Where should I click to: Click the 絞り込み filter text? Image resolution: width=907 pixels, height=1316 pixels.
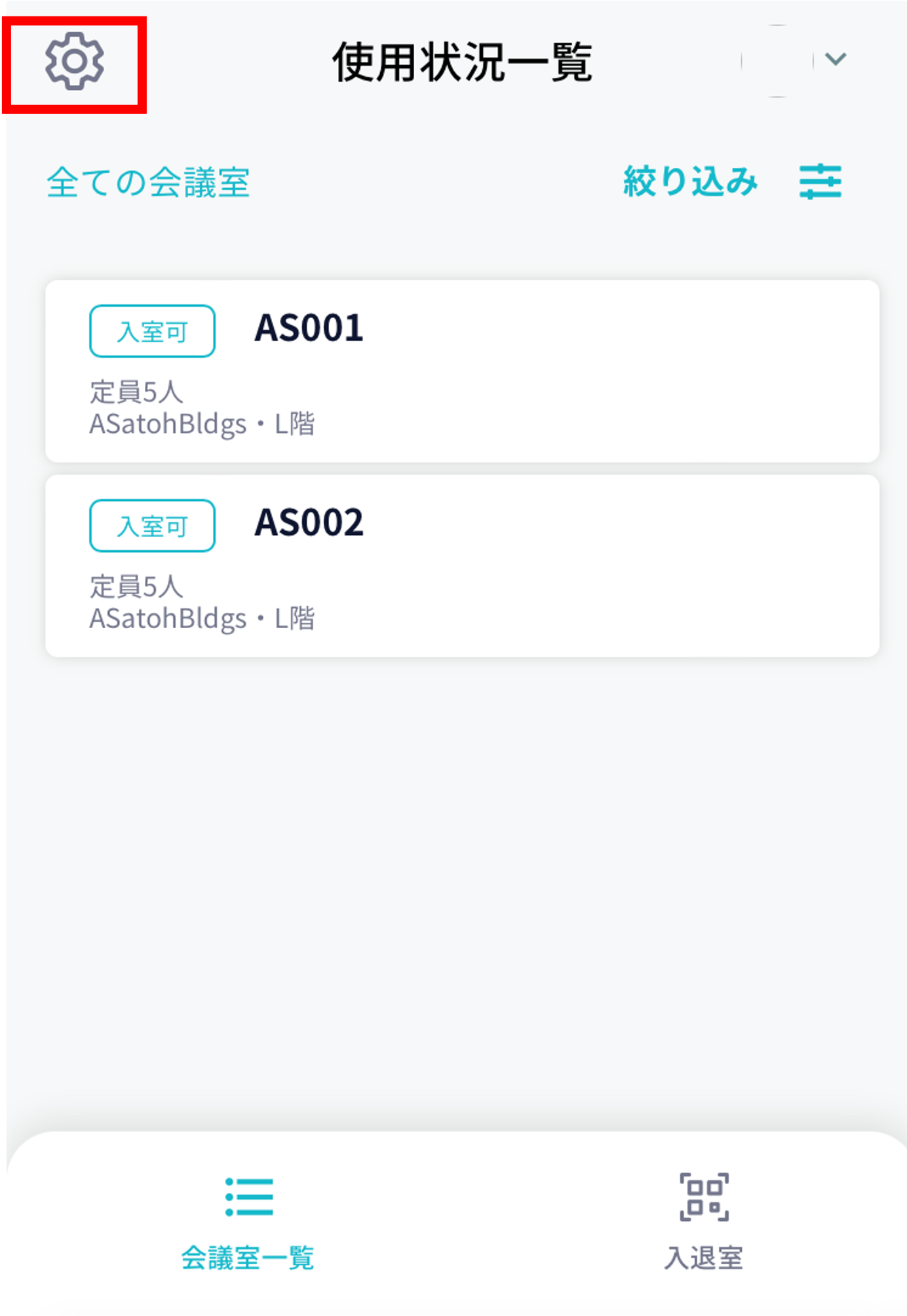(x=689, y=182)
